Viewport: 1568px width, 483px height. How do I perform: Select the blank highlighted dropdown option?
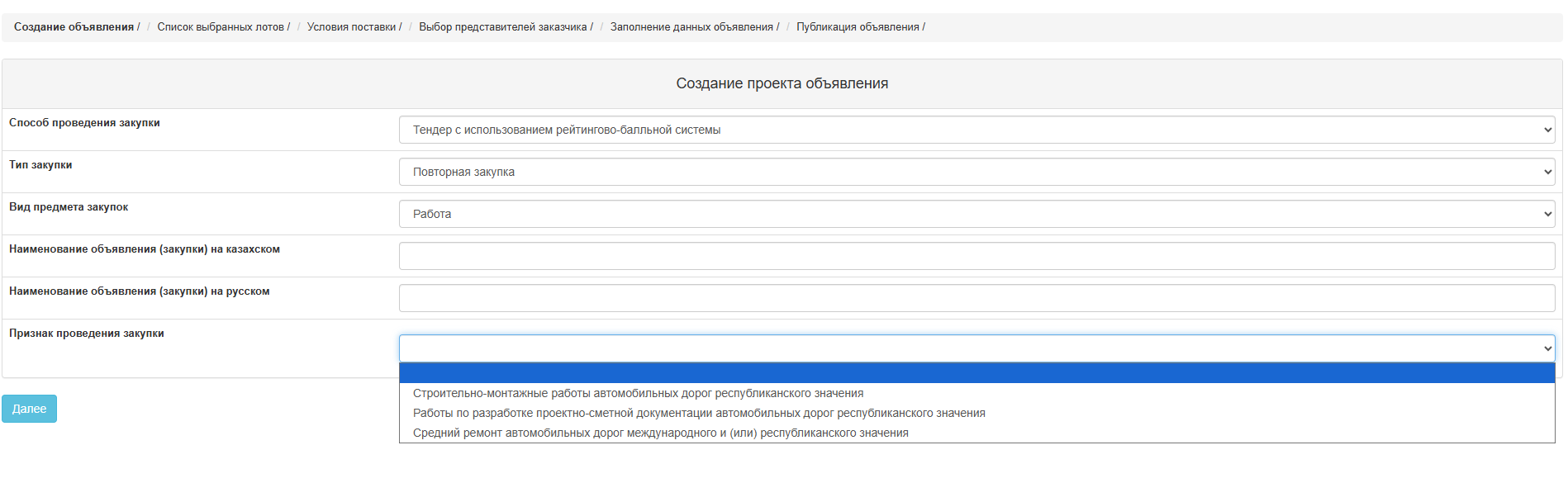[976, 373]
